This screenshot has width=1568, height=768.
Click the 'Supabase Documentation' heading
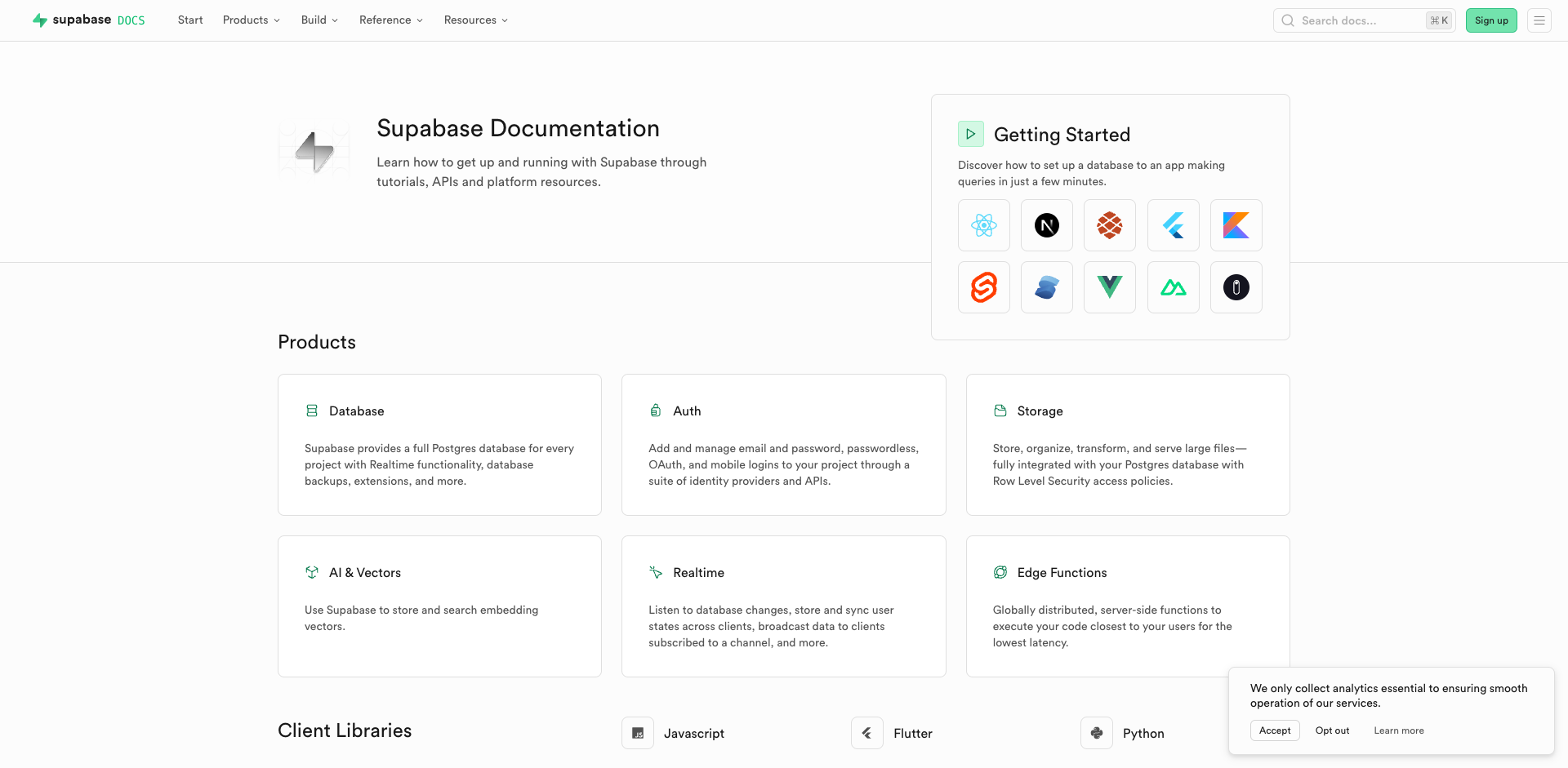(x=518, y=128)
